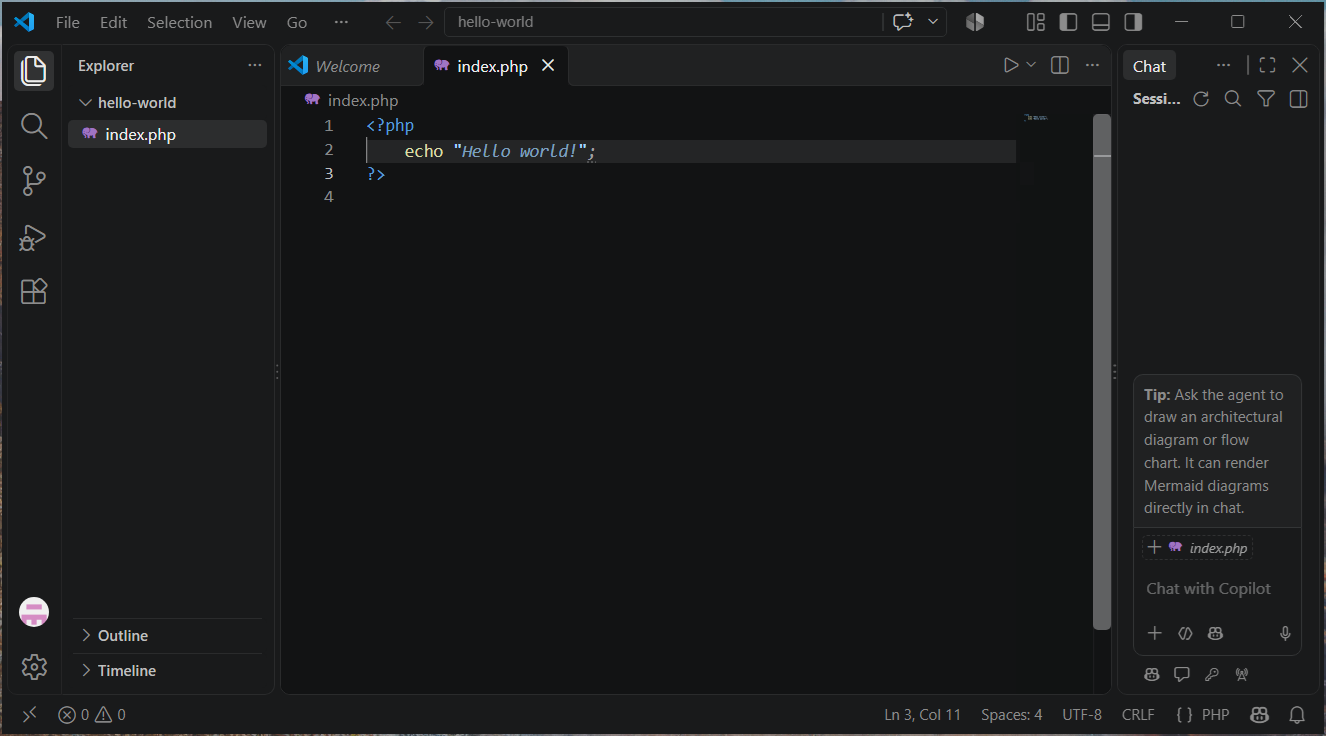
Task: Click the Split Editor Right icon
Action: [x=1060, y=65]
